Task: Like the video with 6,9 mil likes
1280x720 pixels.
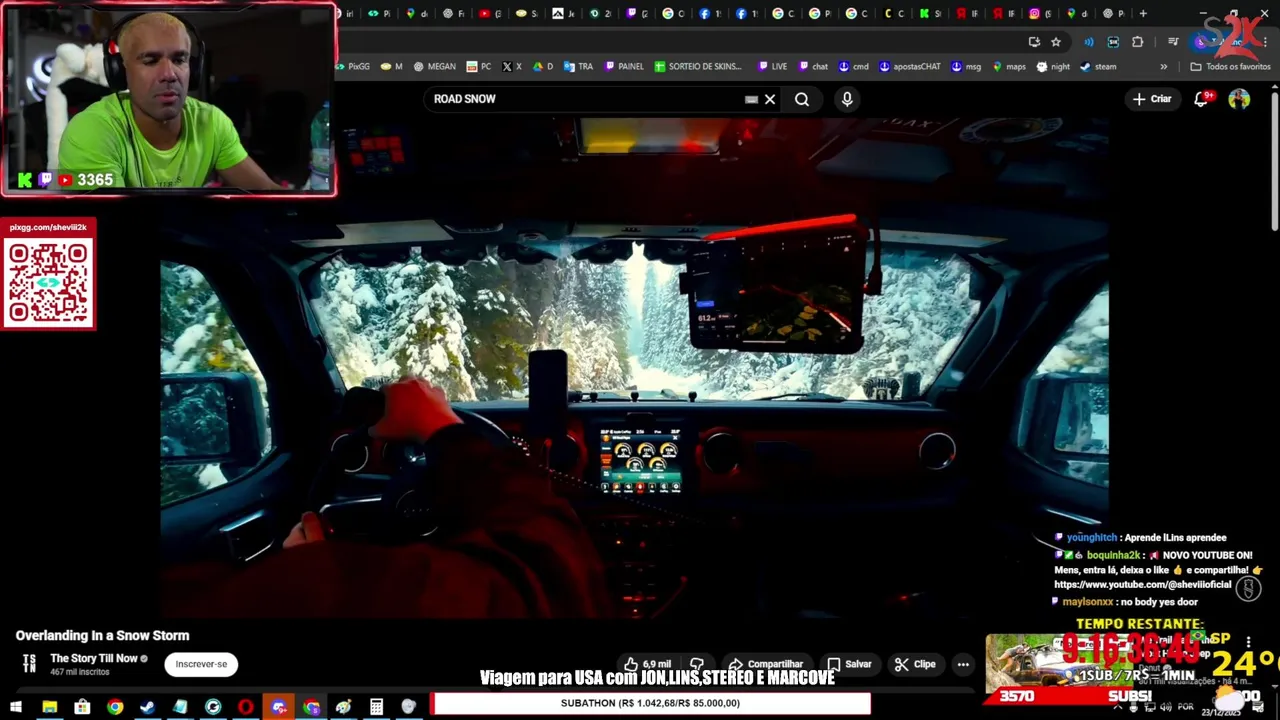Action: tap(647, 664)
